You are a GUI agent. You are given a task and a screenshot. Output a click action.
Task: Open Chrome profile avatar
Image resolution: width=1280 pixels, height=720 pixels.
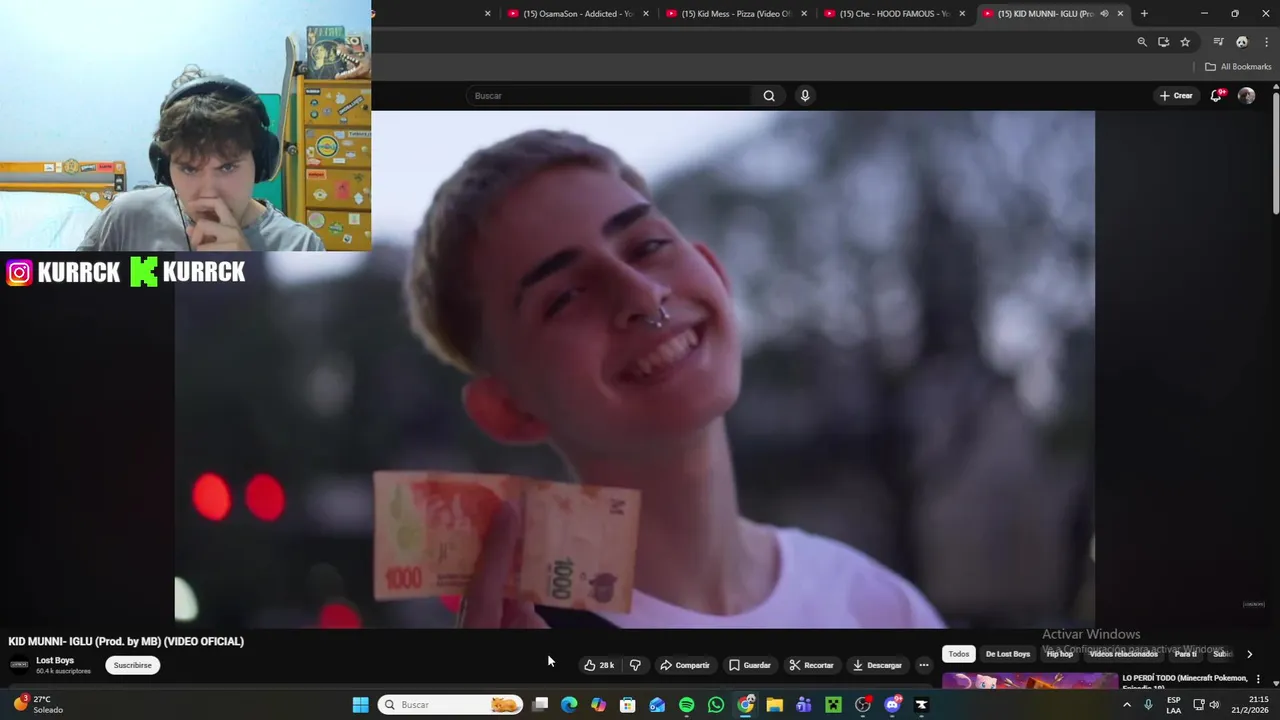click(x=1242, y=42)
